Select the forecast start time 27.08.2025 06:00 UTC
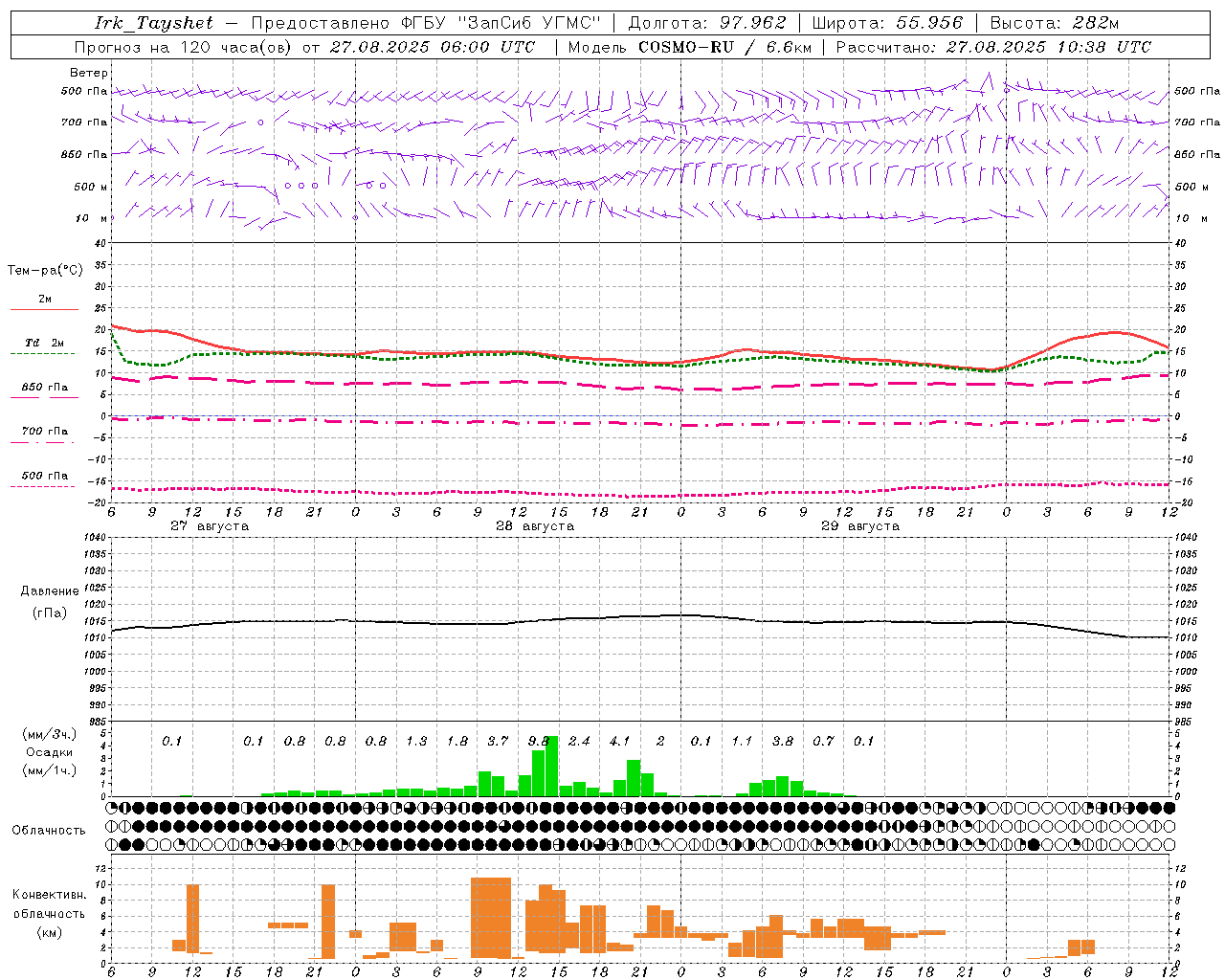Viewport: 1225px width, 980px height. point(433,47)
